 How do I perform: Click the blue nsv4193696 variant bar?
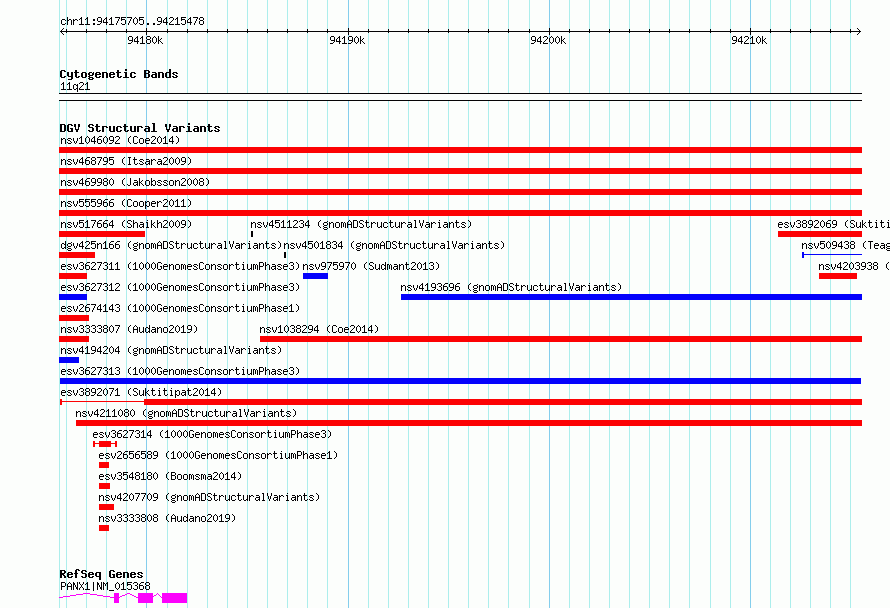click(631, 297)
